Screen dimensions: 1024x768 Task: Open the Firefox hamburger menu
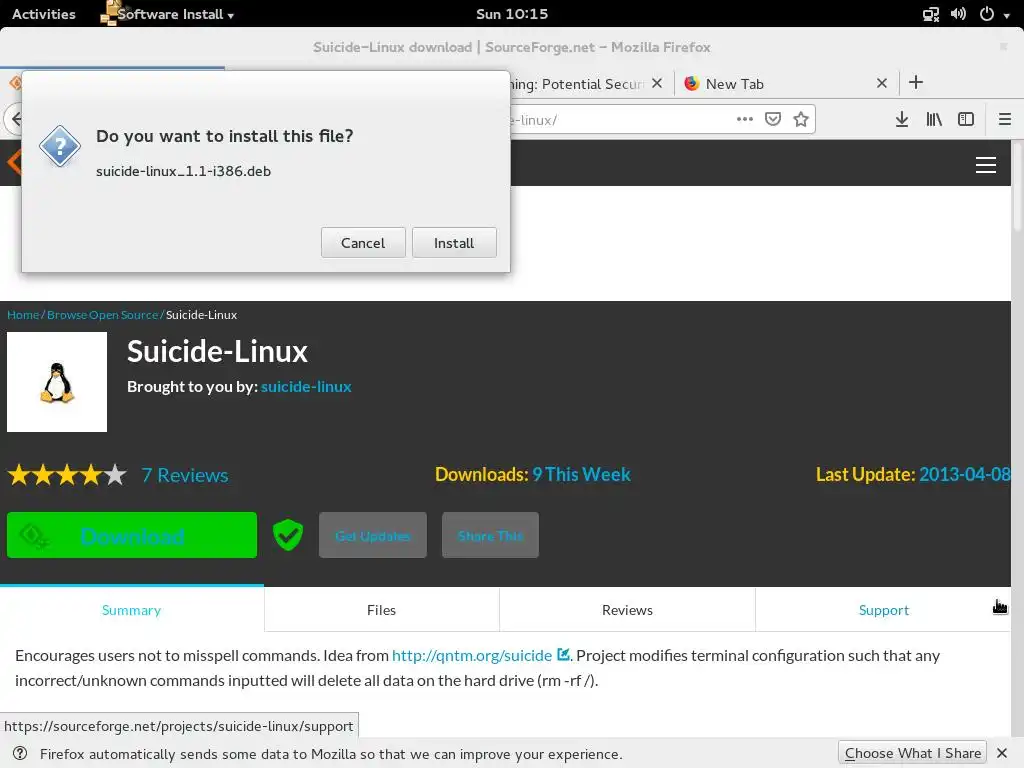point(1004,119)
